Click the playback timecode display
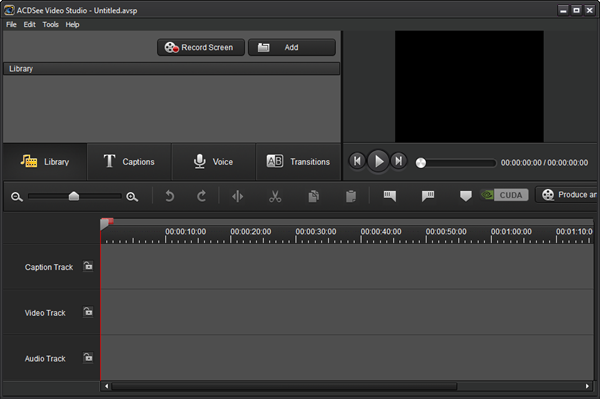Screen dimensions: 600x399 click(544, 163)
